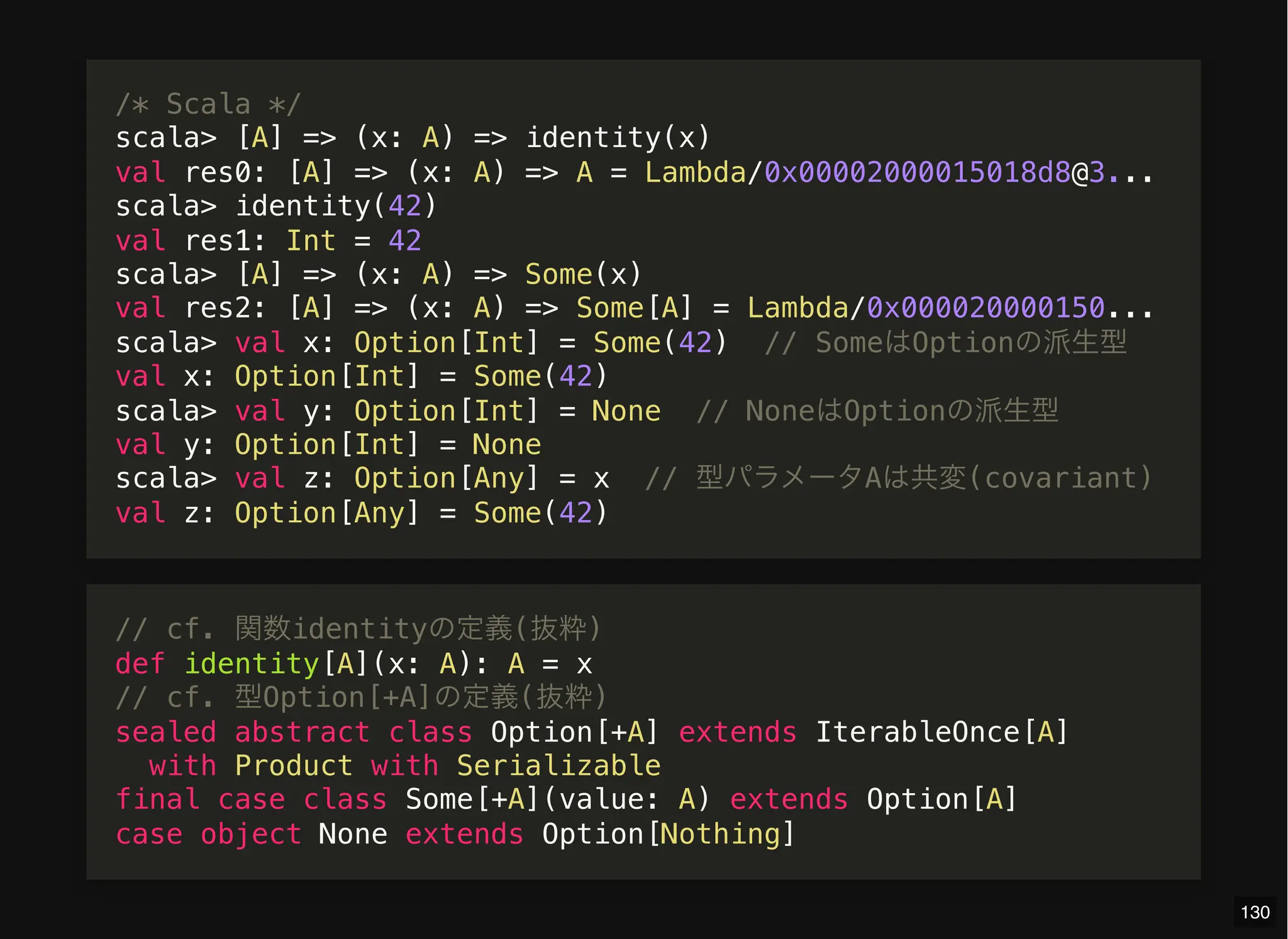Click the 'sealed abstract class Option[+A]' line
Image resolution: width=1288 pixels, height=939 pixels.
pyautogui.click(x=592, y=732)
